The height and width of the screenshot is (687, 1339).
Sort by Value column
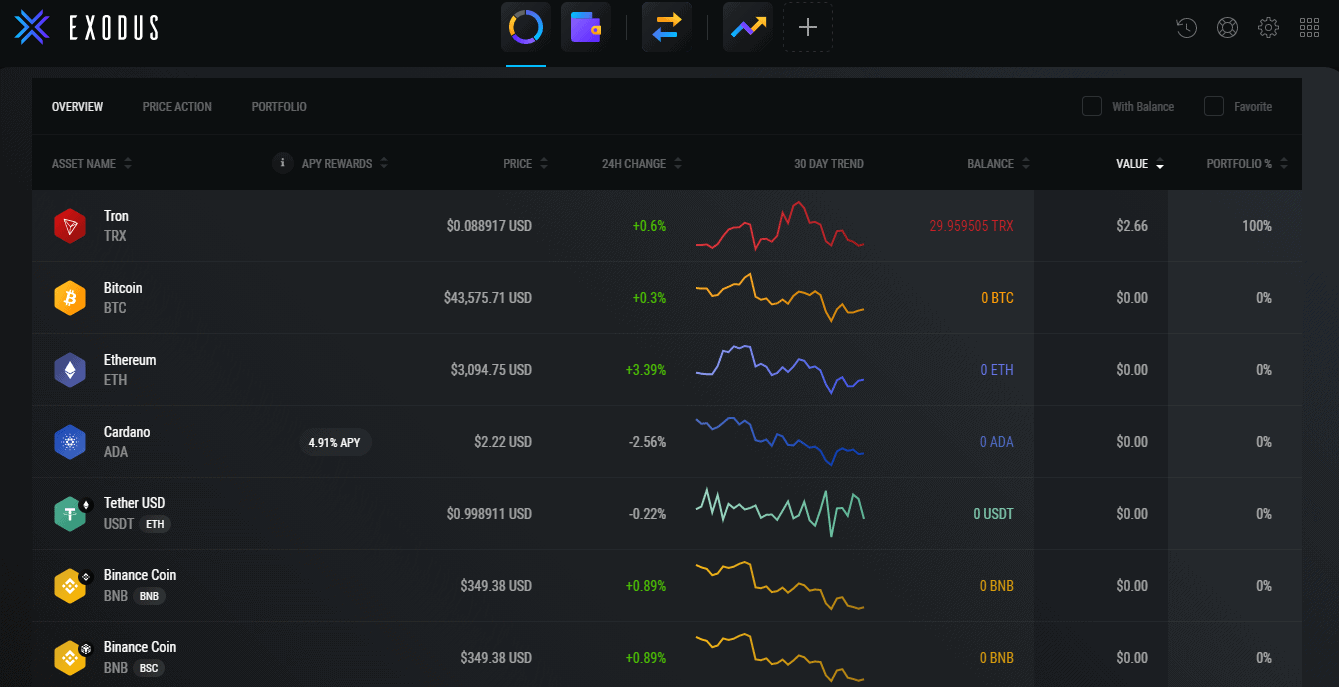[x=1140, y=164]
